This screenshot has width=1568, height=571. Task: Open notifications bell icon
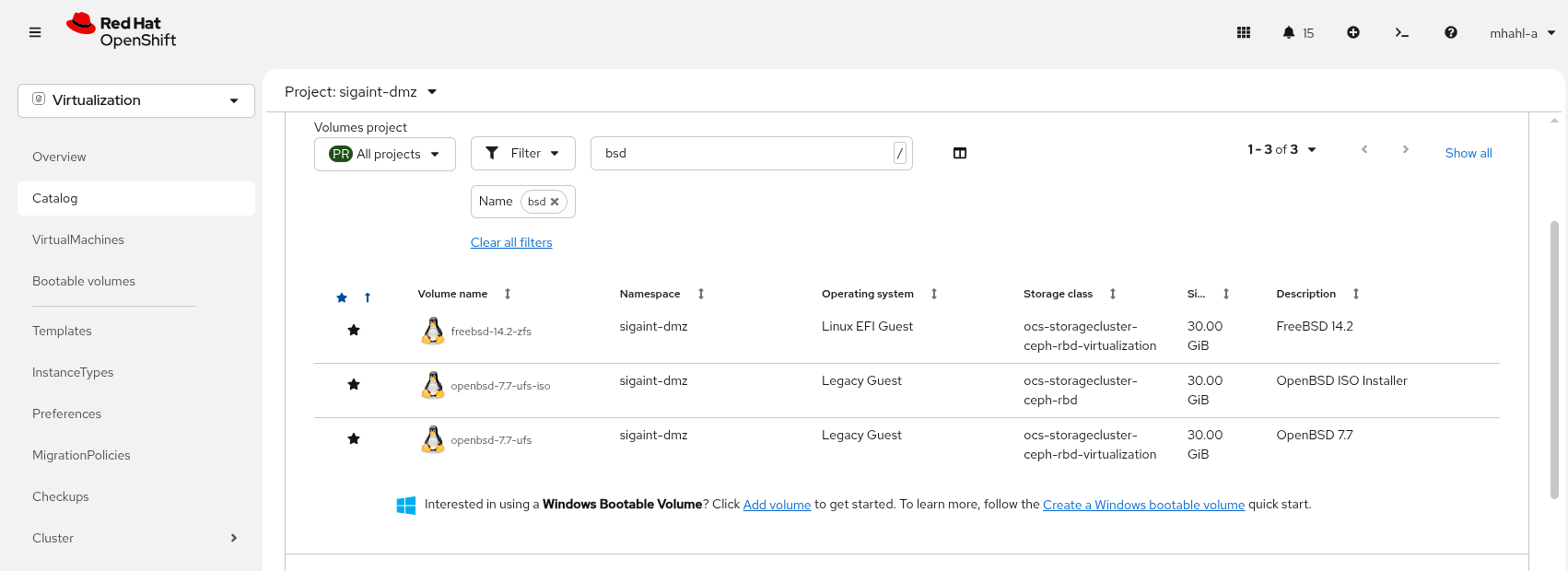coord(1289,32)
